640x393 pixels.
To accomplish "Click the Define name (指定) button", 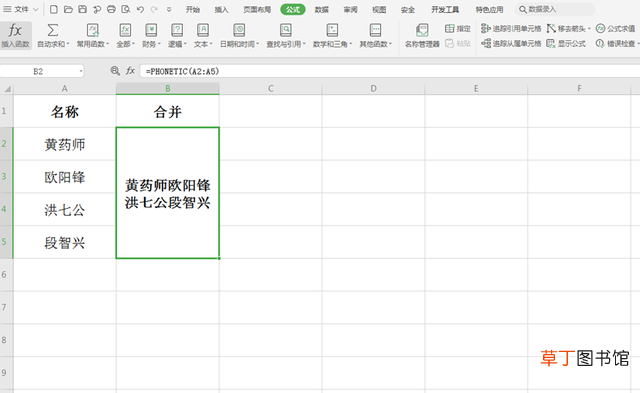I will (x=458, y=28).
